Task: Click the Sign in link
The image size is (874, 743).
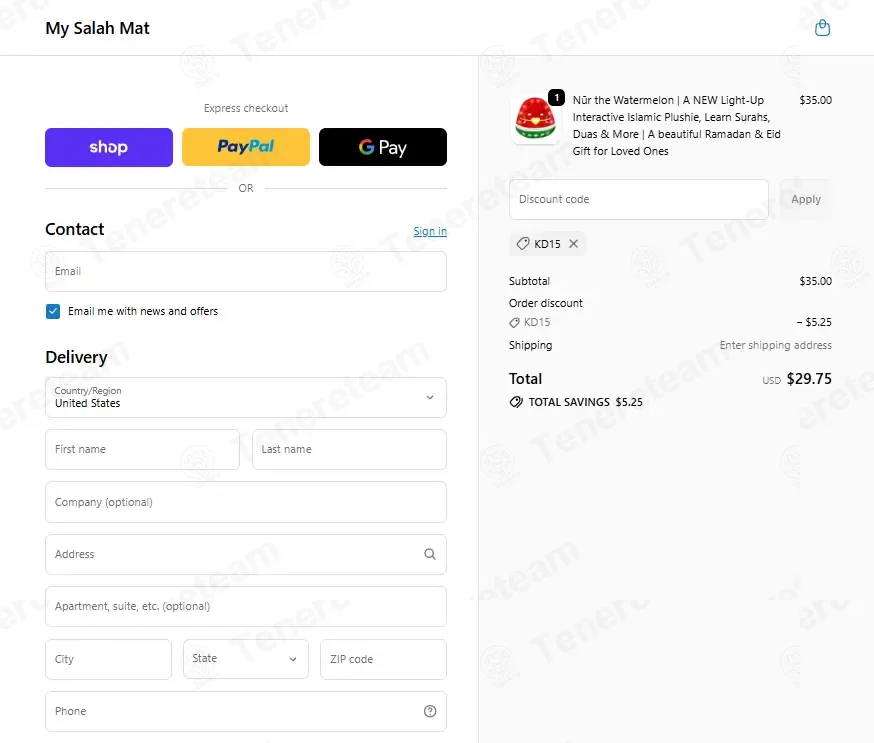Action: pyautogui.click(x=430, y=231)
